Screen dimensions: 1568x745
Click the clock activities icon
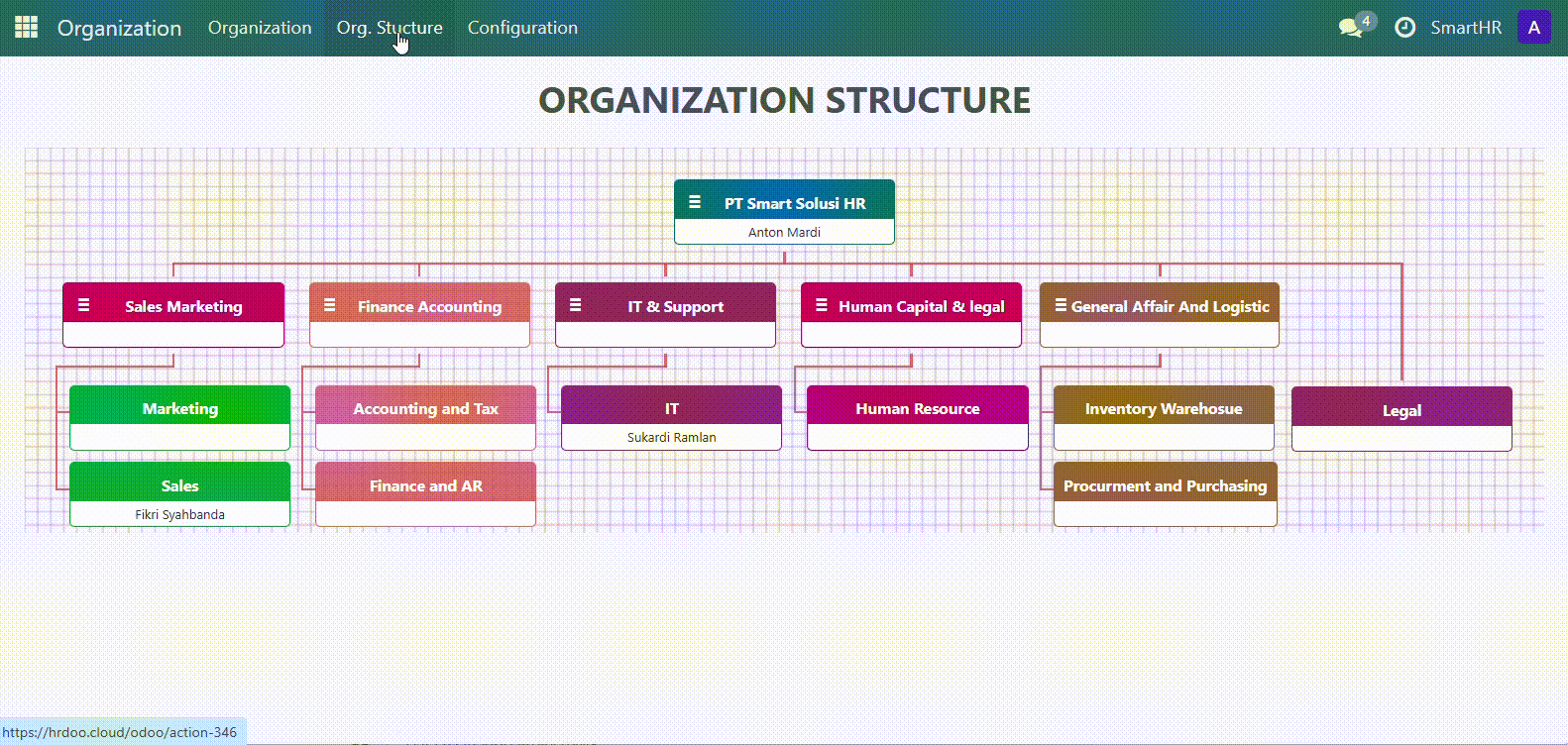tap(1404, 28)
